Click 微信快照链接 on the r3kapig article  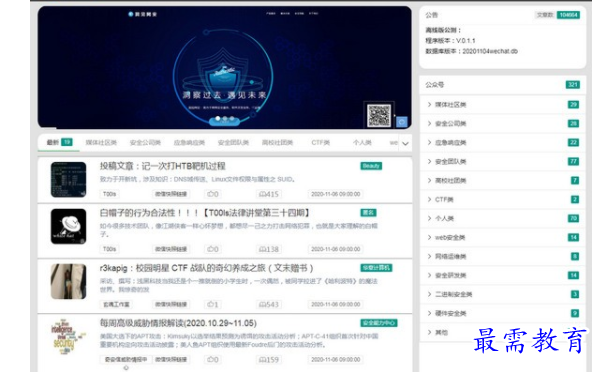(171, 304)
